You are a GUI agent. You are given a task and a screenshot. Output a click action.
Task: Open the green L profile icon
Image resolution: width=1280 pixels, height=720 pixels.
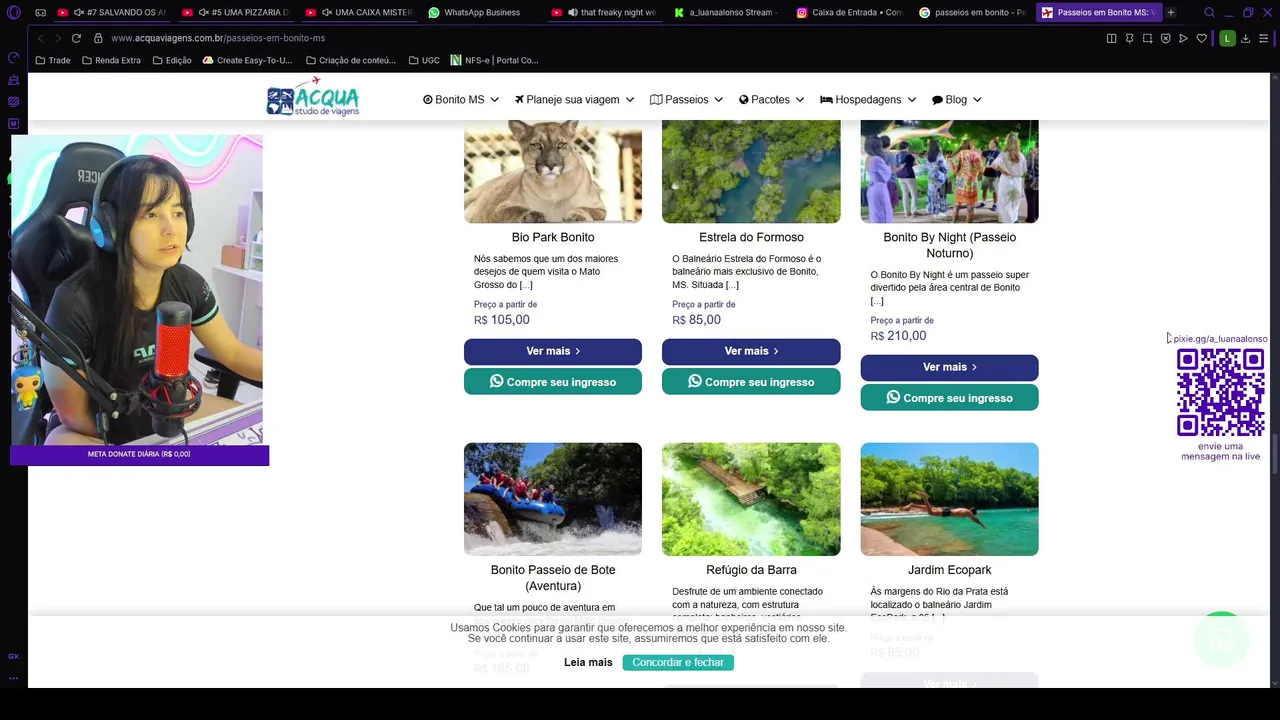[x=1227, y=38]
